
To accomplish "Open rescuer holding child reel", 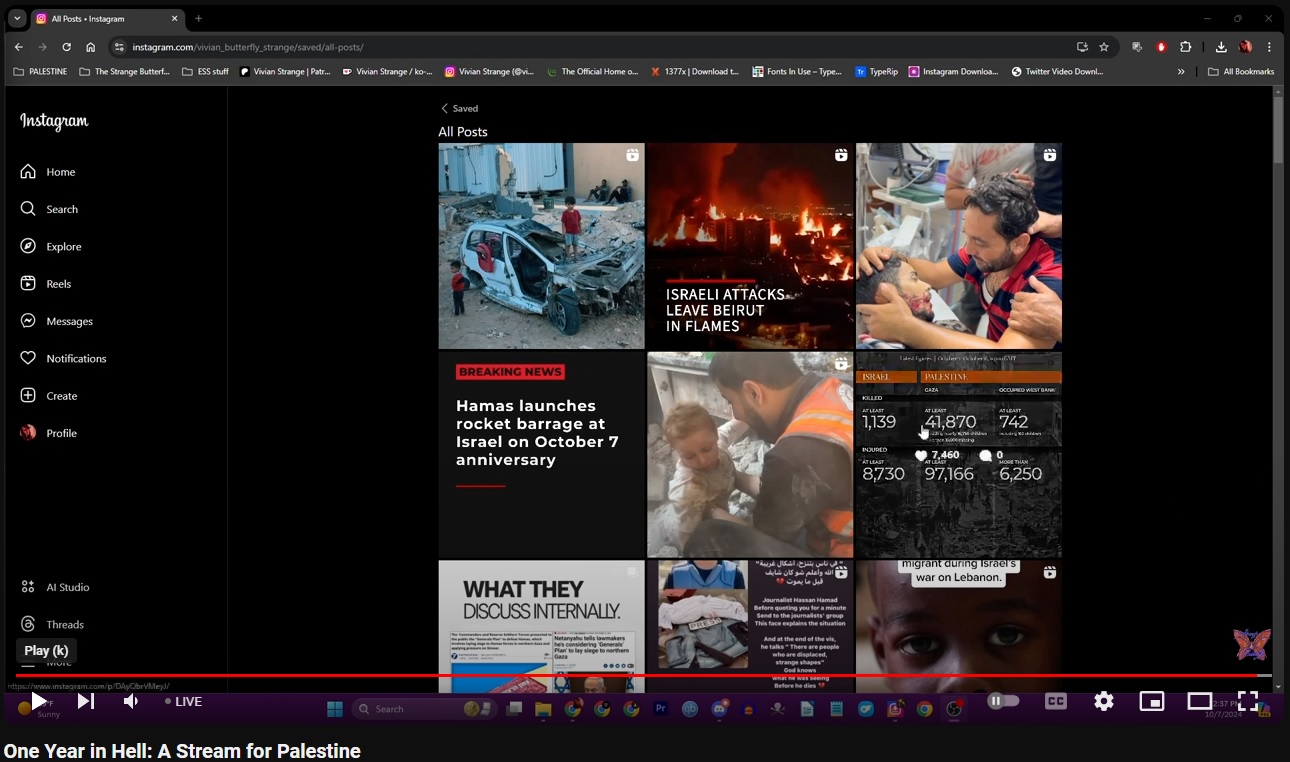I will (x=750, y=455).
